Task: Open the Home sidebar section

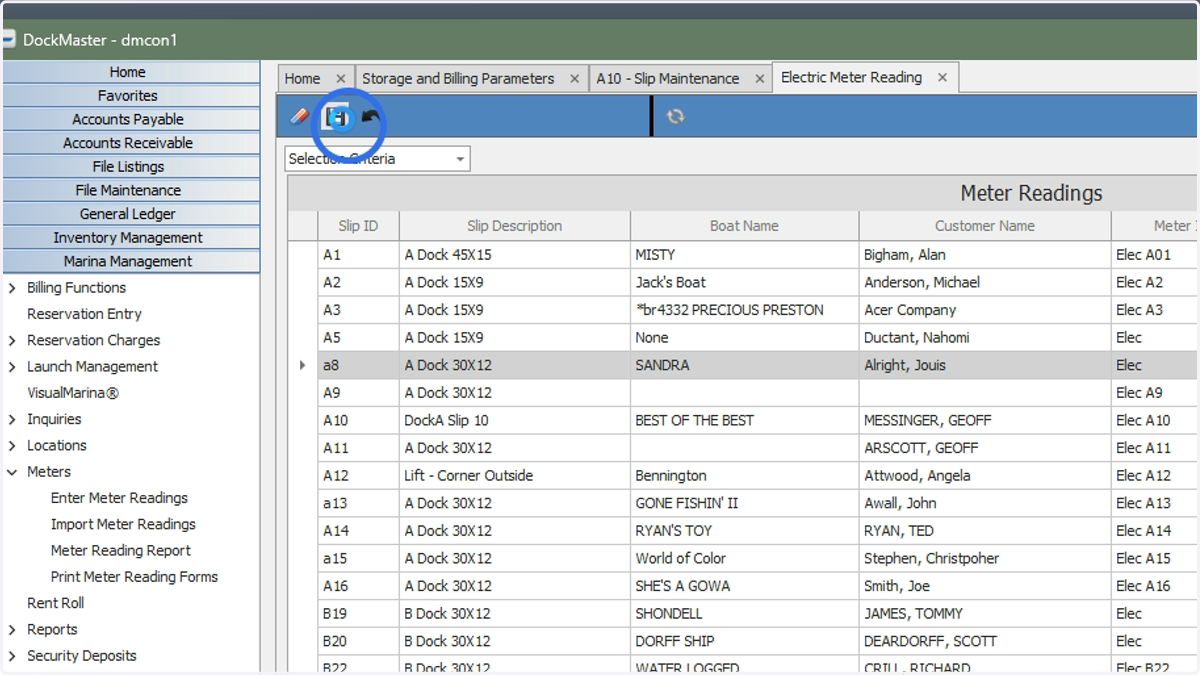Action: coord(131,72)
